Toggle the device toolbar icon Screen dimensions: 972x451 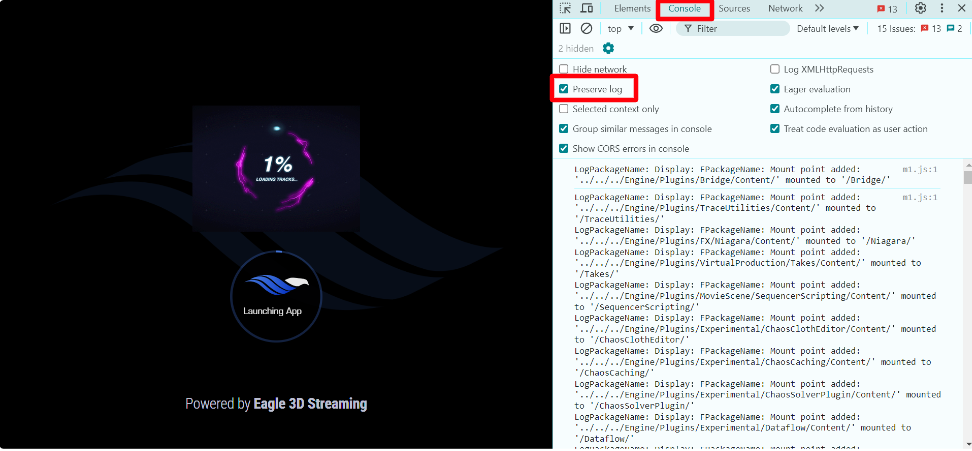tap(586, 9)
